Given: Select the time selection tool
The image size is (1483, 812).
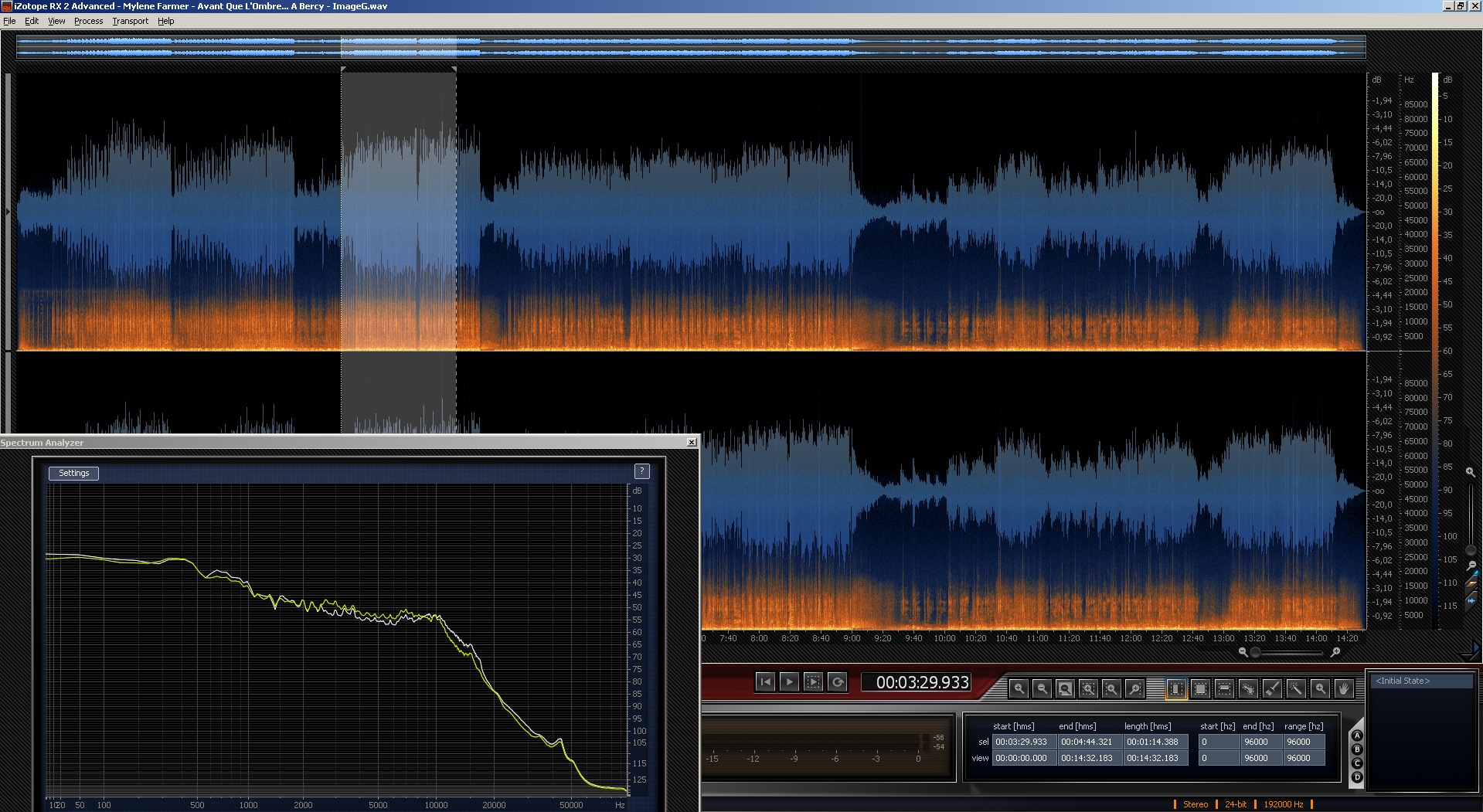Looking at the screenshot, I should click(x=1176, y=688).
